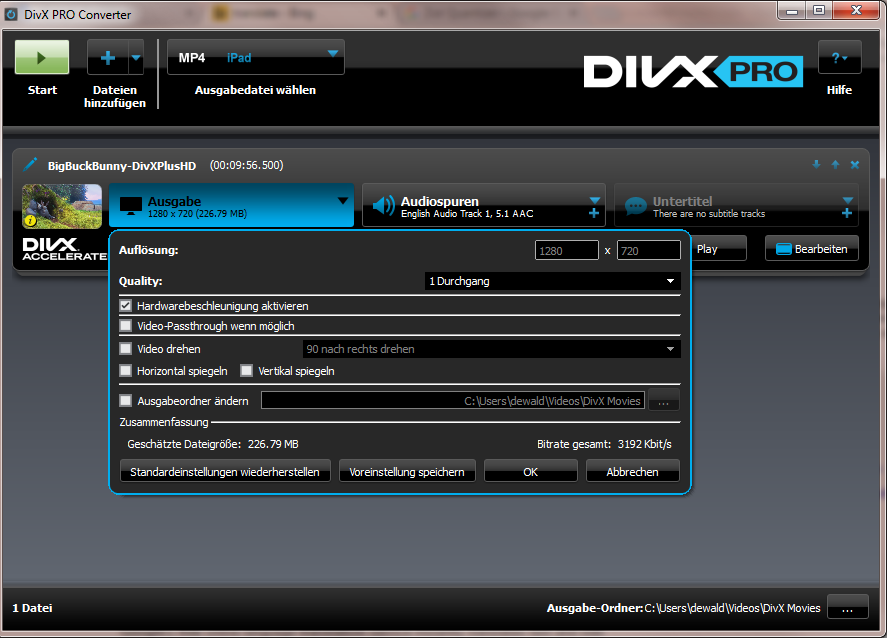Click the 1 Datei status text
This screenshot has width=887, height=638.
tap(32, 608)
